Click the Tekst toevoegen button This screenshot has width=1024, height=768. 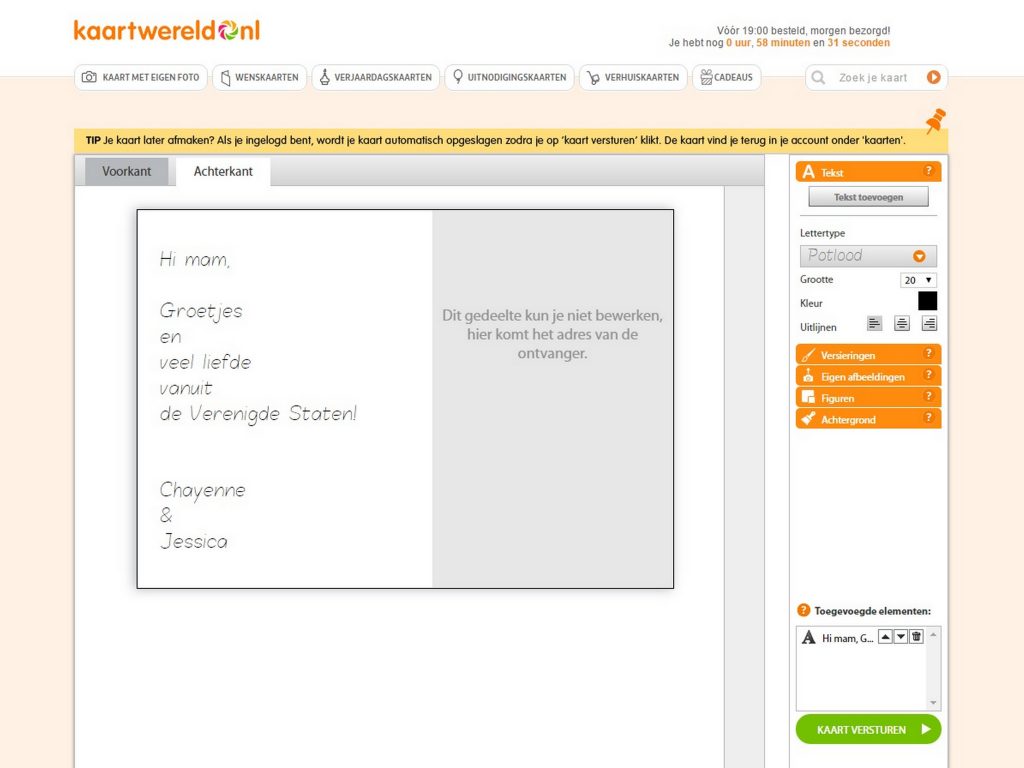coord(868,197)
